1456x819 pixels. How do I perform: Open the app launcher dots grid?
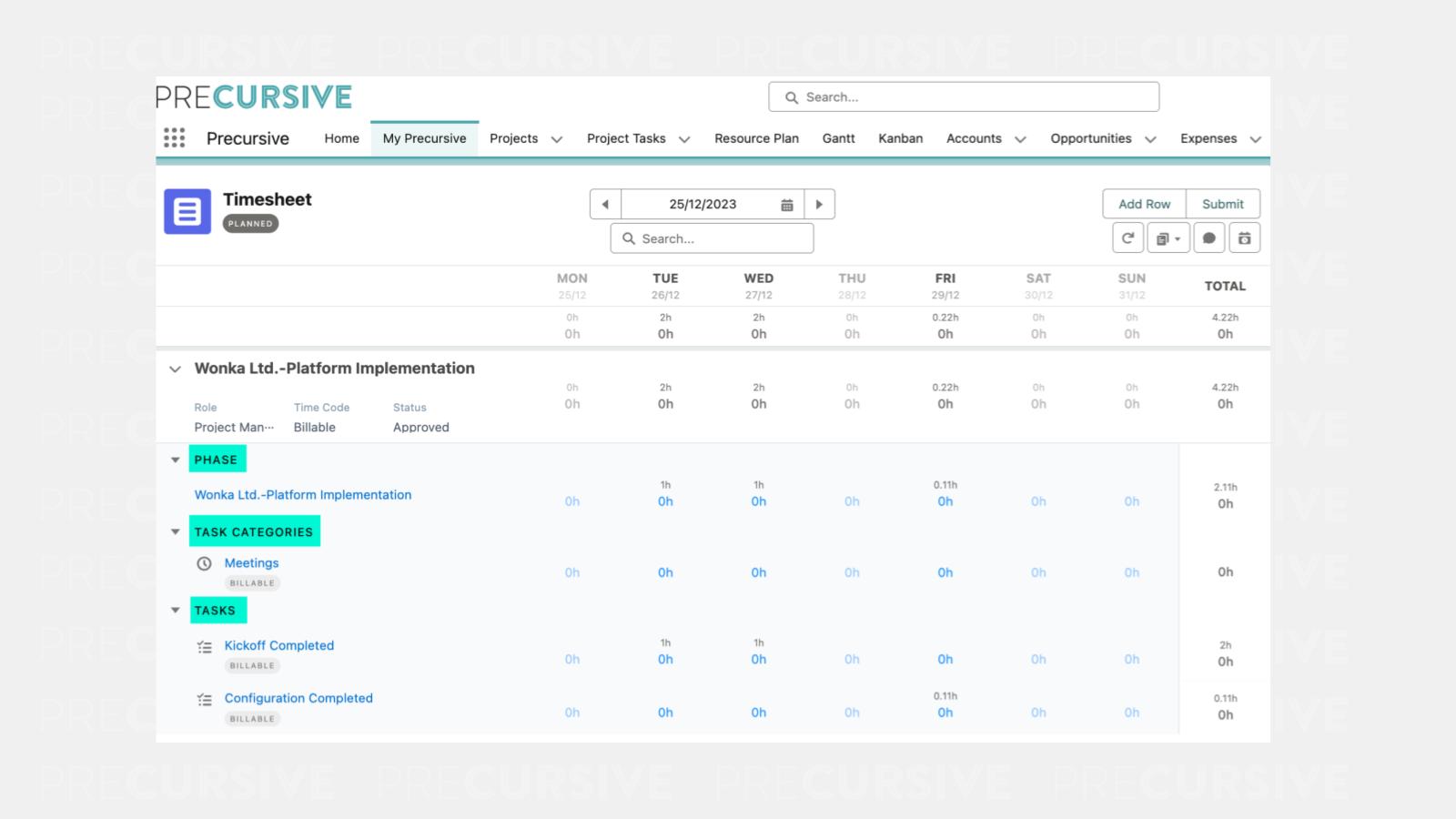click(x=174, y=137)
